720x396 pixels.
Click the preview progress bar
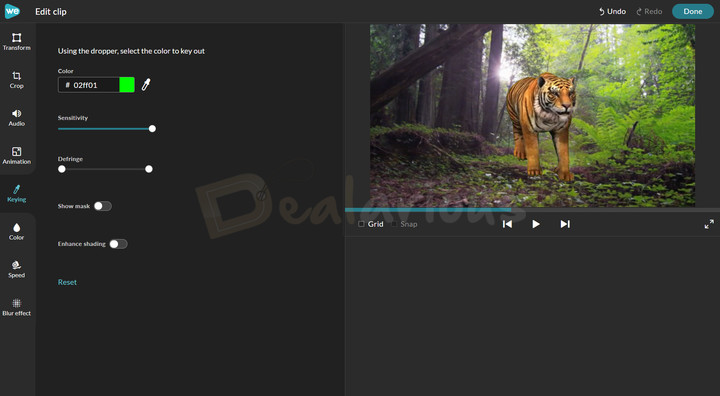tap(532, 210)
